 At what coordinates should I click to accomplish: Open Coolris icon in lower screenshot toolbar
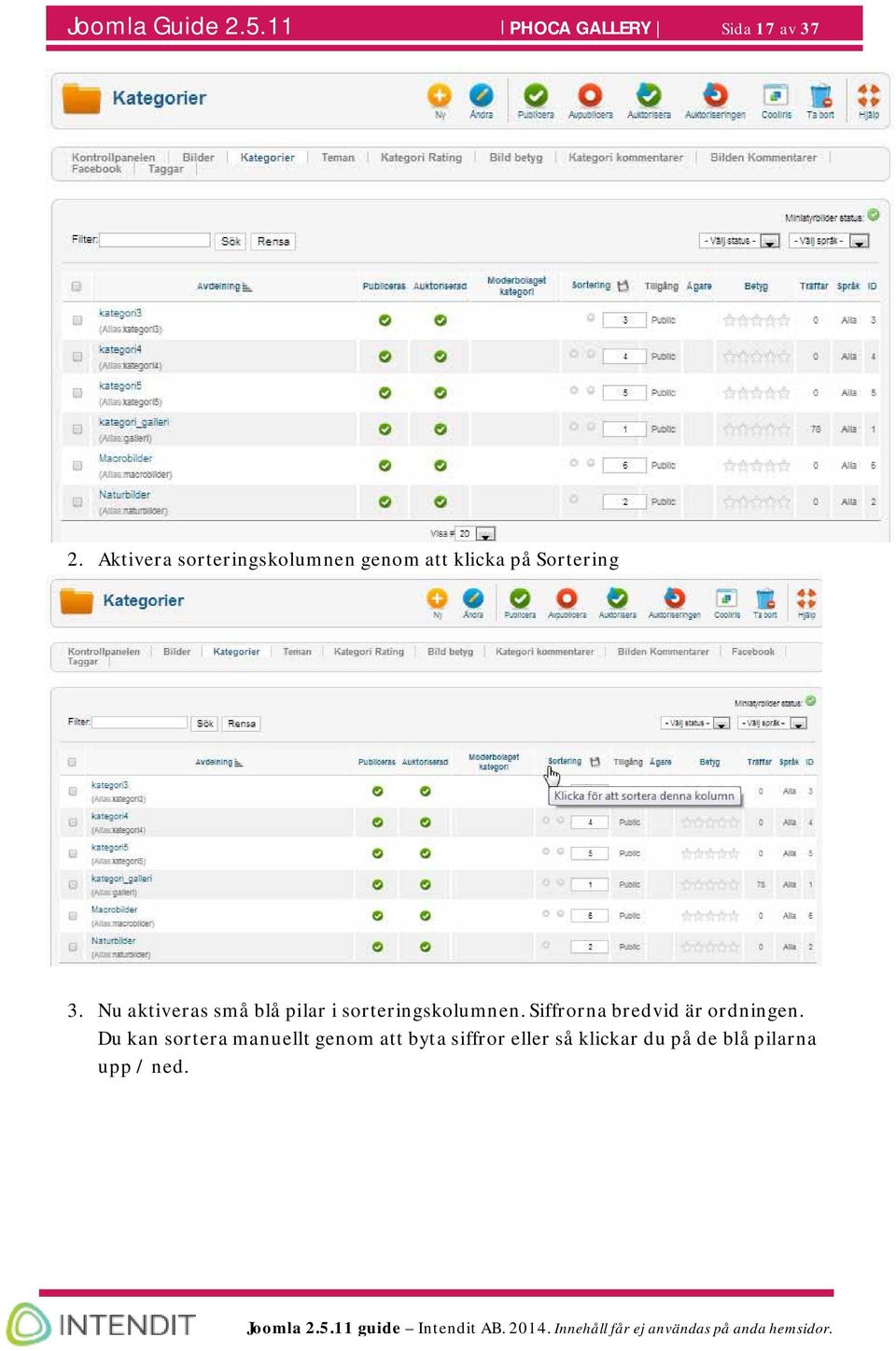(x=726, y=598)
